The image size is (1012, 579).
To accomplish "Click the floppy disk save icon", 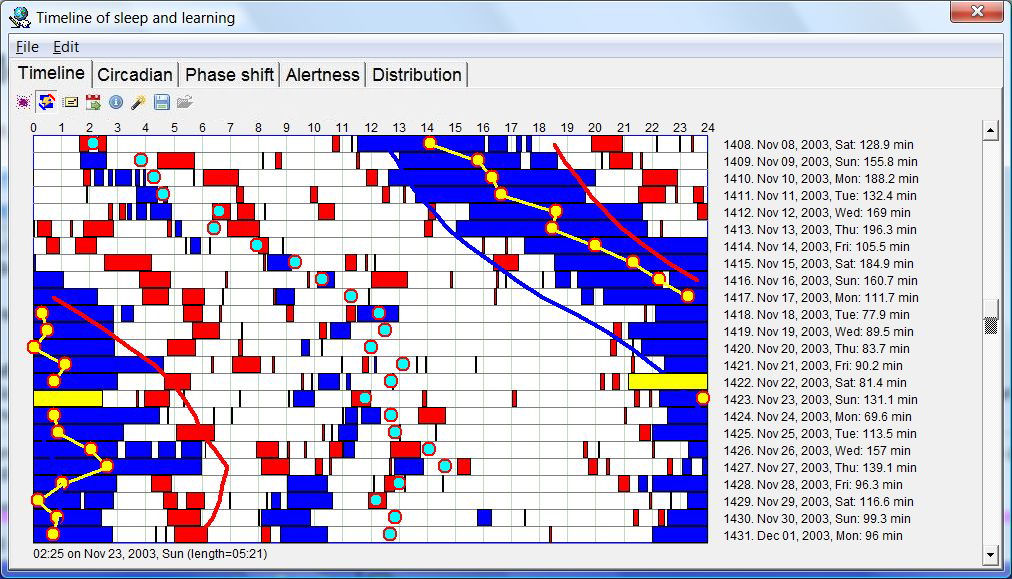I will (x=162, y=102).
